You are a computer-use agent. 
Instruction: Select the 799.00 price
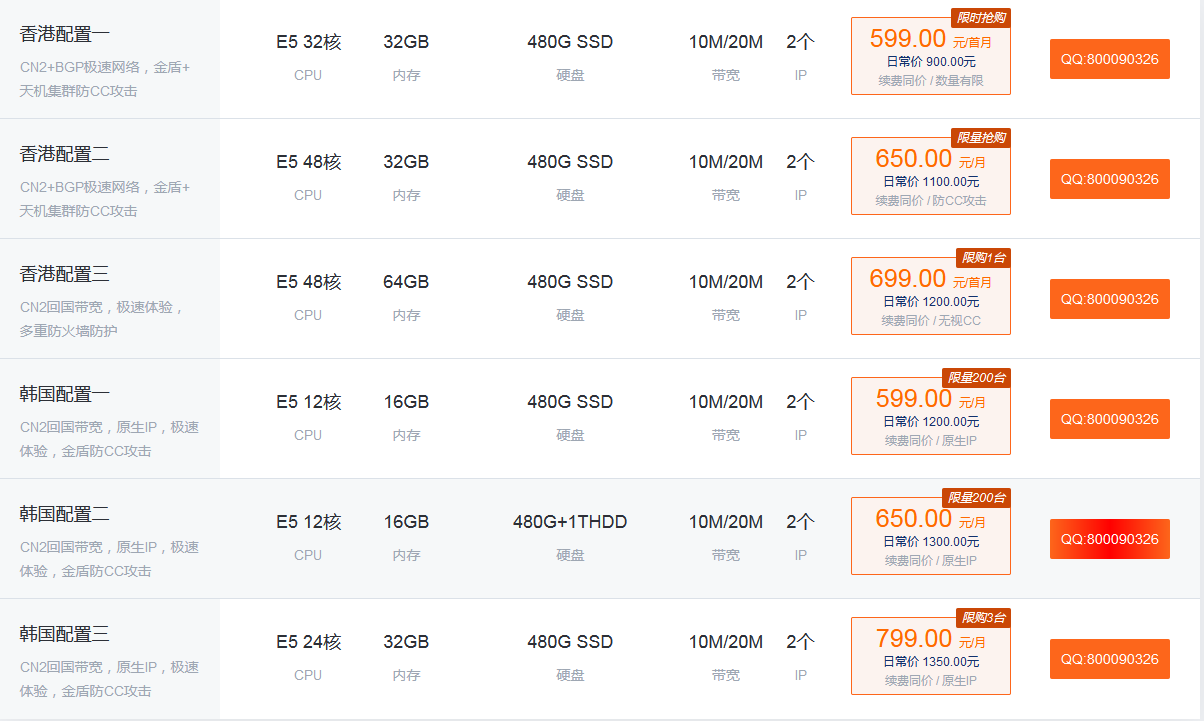pos(913,638)
